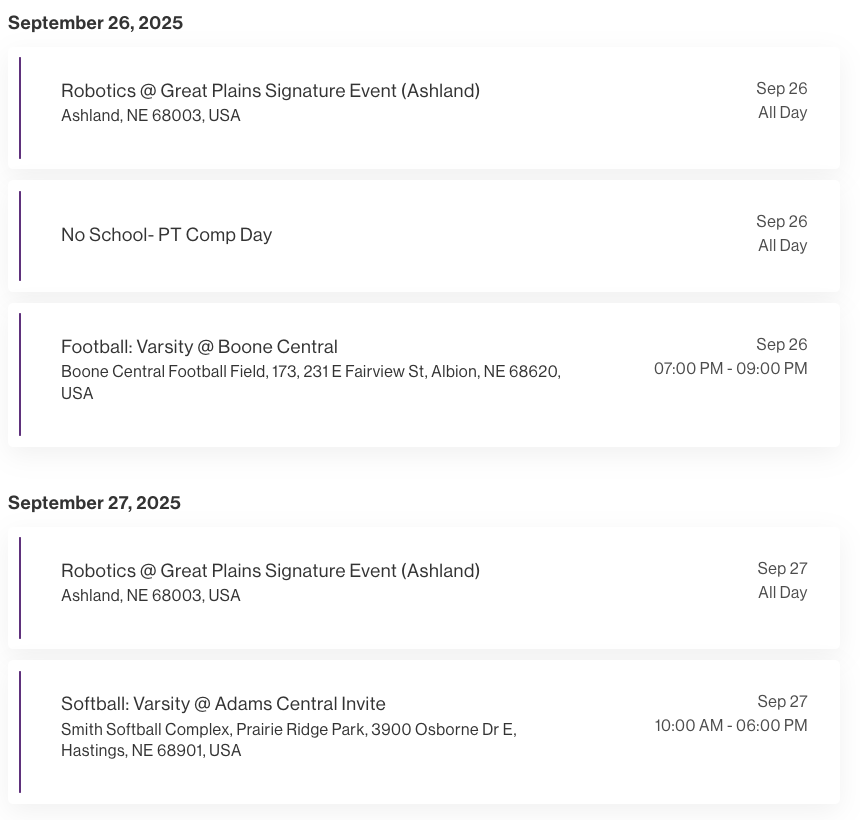Click the purple bar beside the Football event
Screen dimensions: 860x820
click(20, 374)
